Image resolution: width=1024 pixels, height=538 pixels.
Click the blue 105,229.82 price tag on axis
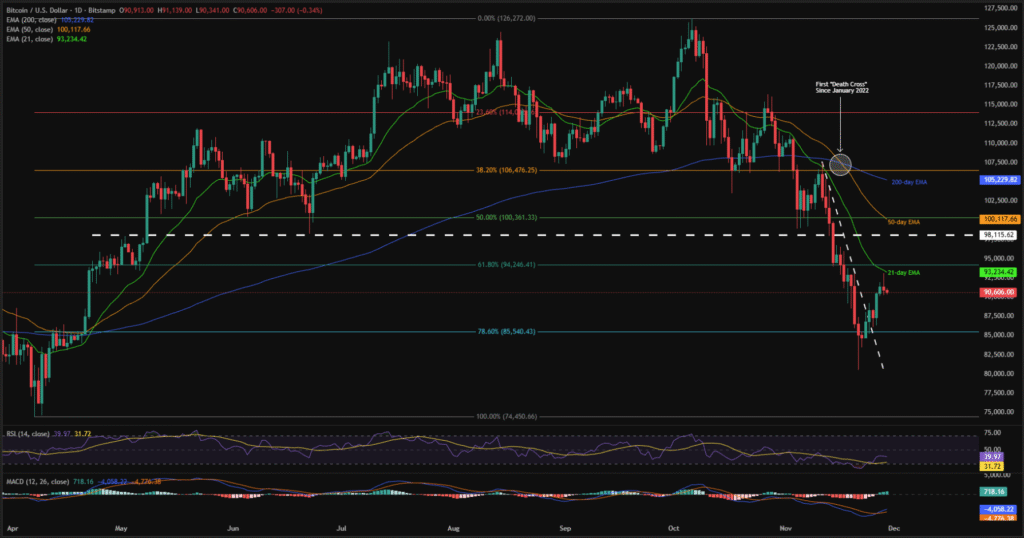click(x=1000, y=180)
